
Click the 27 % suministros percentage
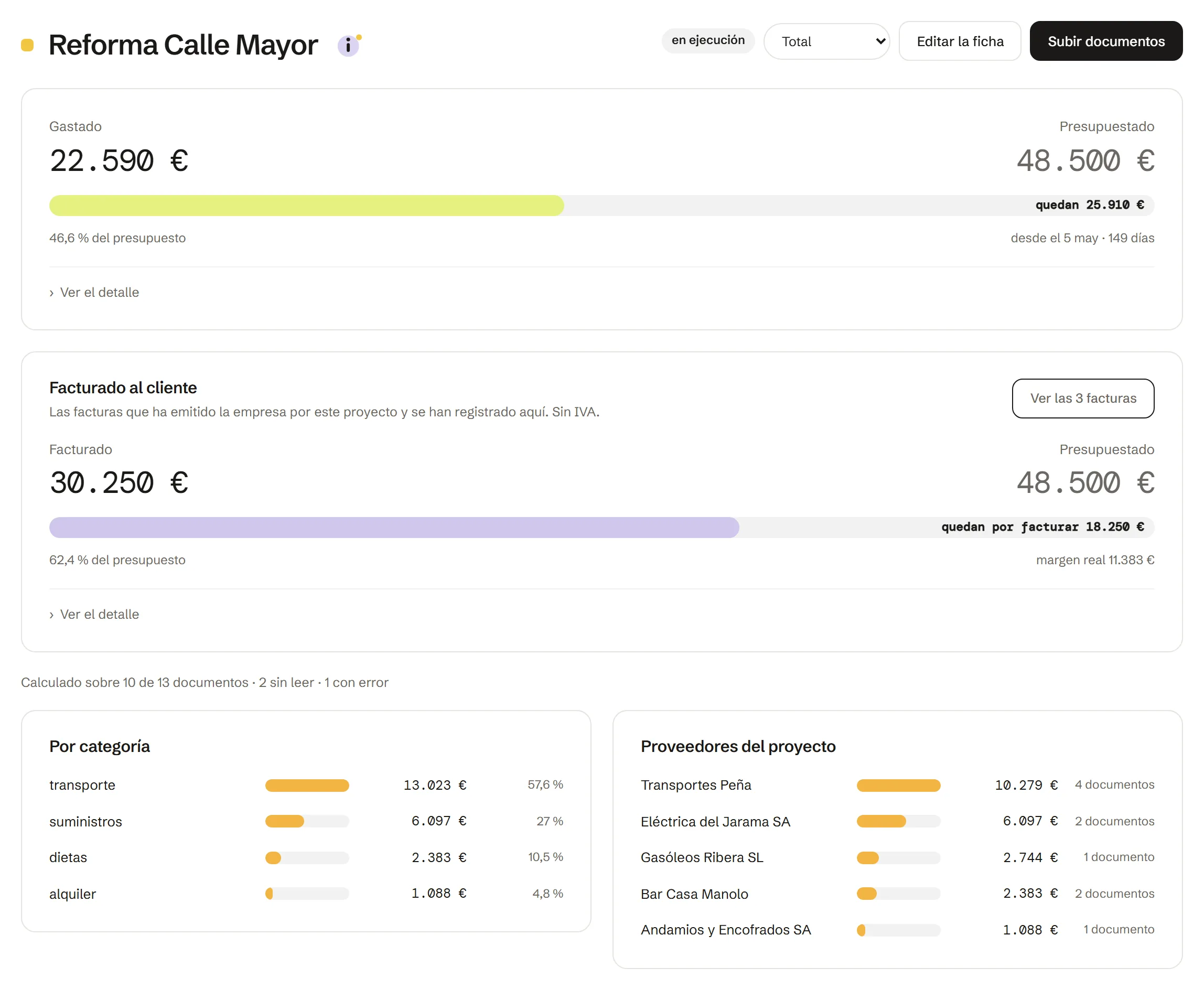(550, 822)
